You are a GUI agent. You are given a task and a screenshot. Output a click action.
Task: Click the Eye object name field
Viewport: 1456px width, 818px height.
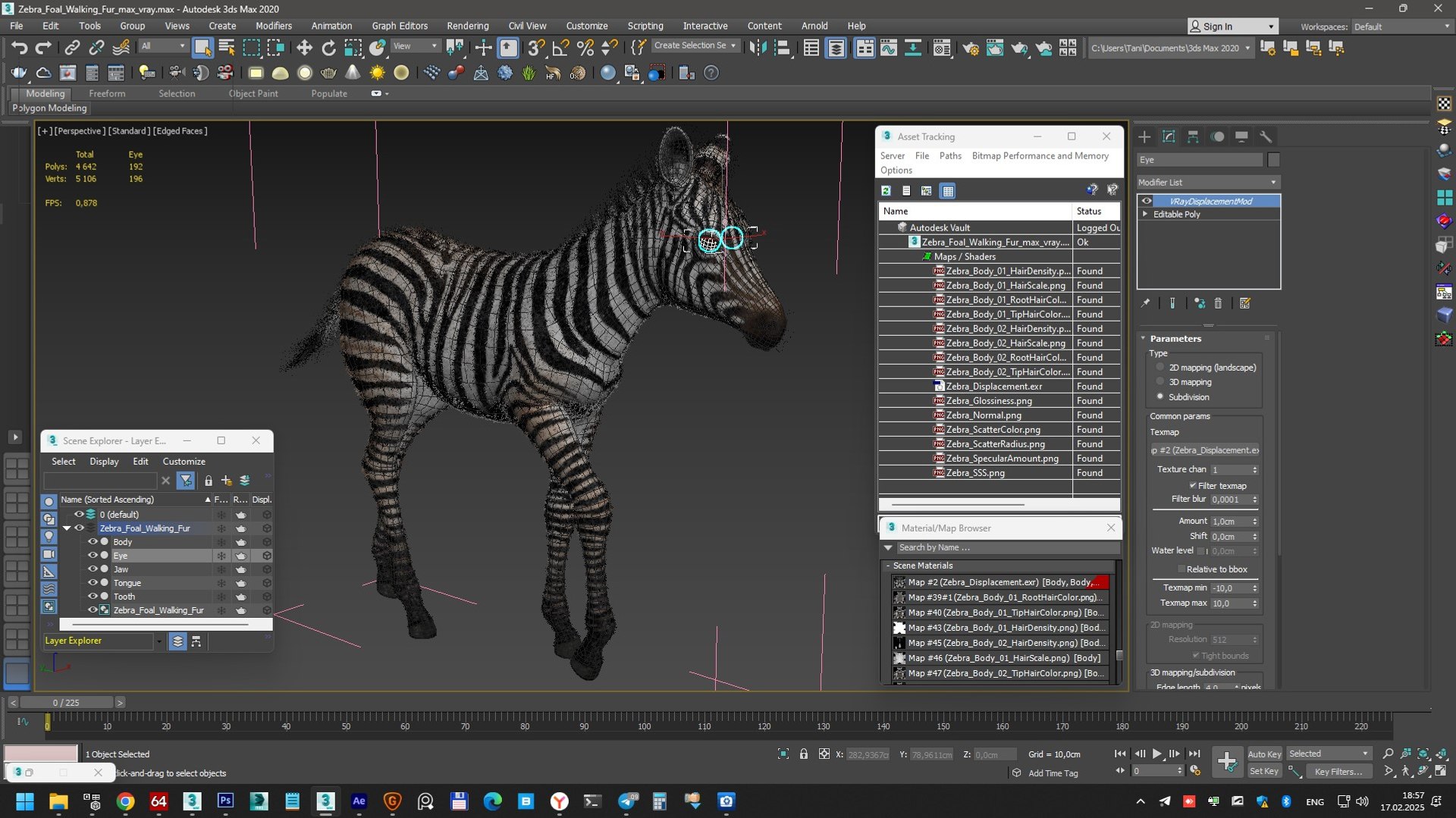click(x=1200, y=160)
